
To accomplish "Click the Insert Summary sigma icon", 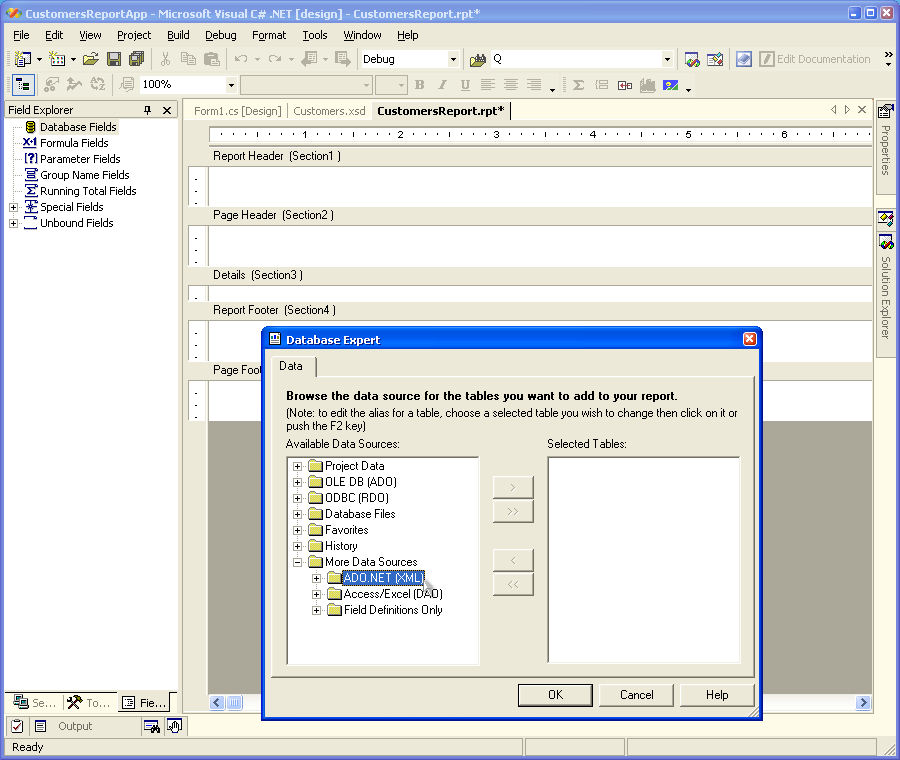I will point(578,85).
